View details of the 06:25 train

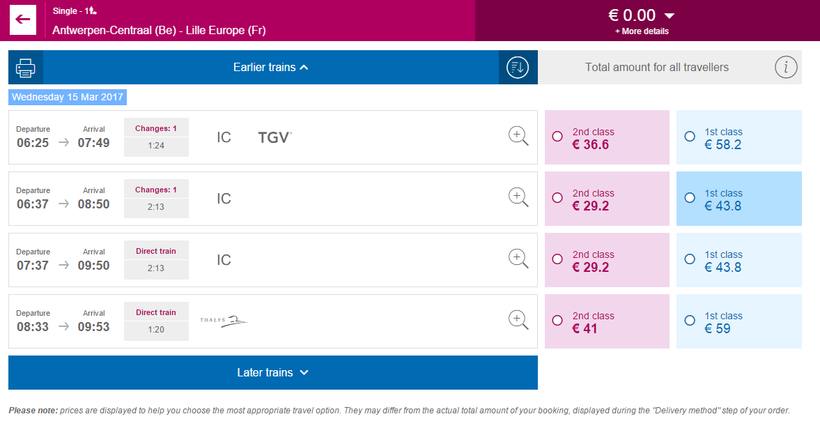[518, 137]
